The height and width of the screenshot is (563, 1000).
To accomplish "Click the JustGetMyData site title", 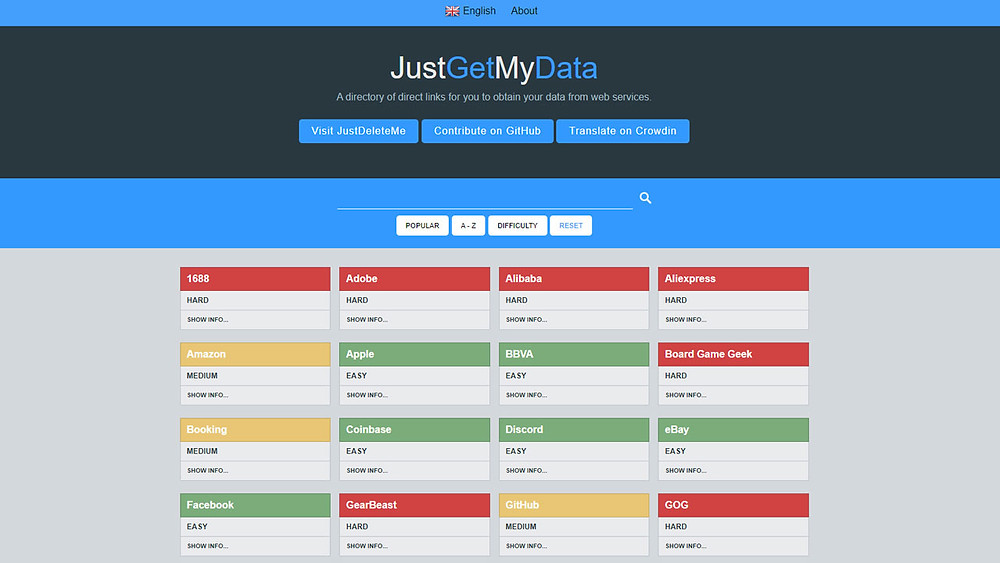I will (x=494, y=68).
